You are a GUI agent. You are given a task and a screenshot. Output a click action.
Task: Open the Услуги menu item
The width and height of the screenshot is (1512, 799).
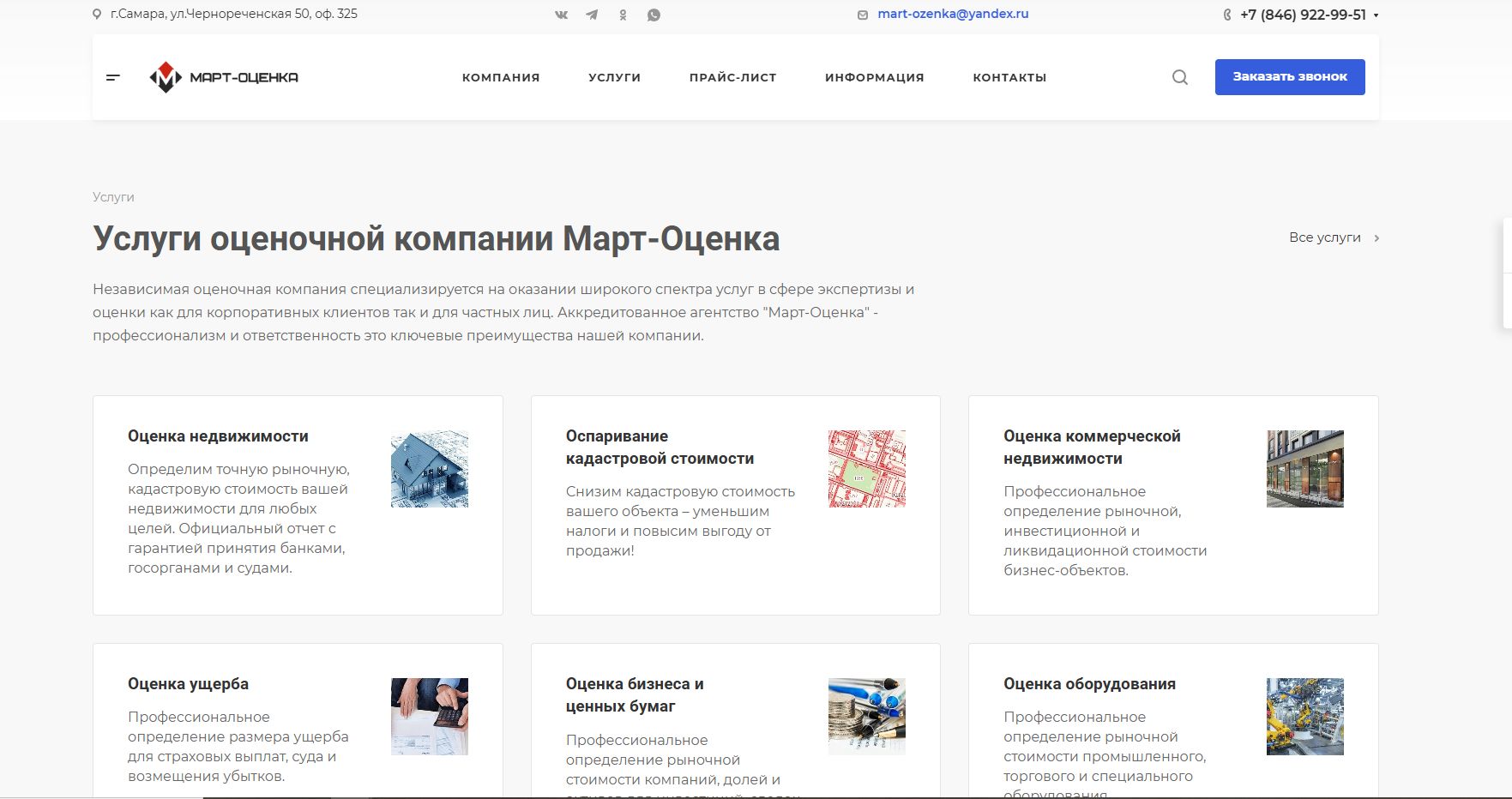click(x=615, y=77)
